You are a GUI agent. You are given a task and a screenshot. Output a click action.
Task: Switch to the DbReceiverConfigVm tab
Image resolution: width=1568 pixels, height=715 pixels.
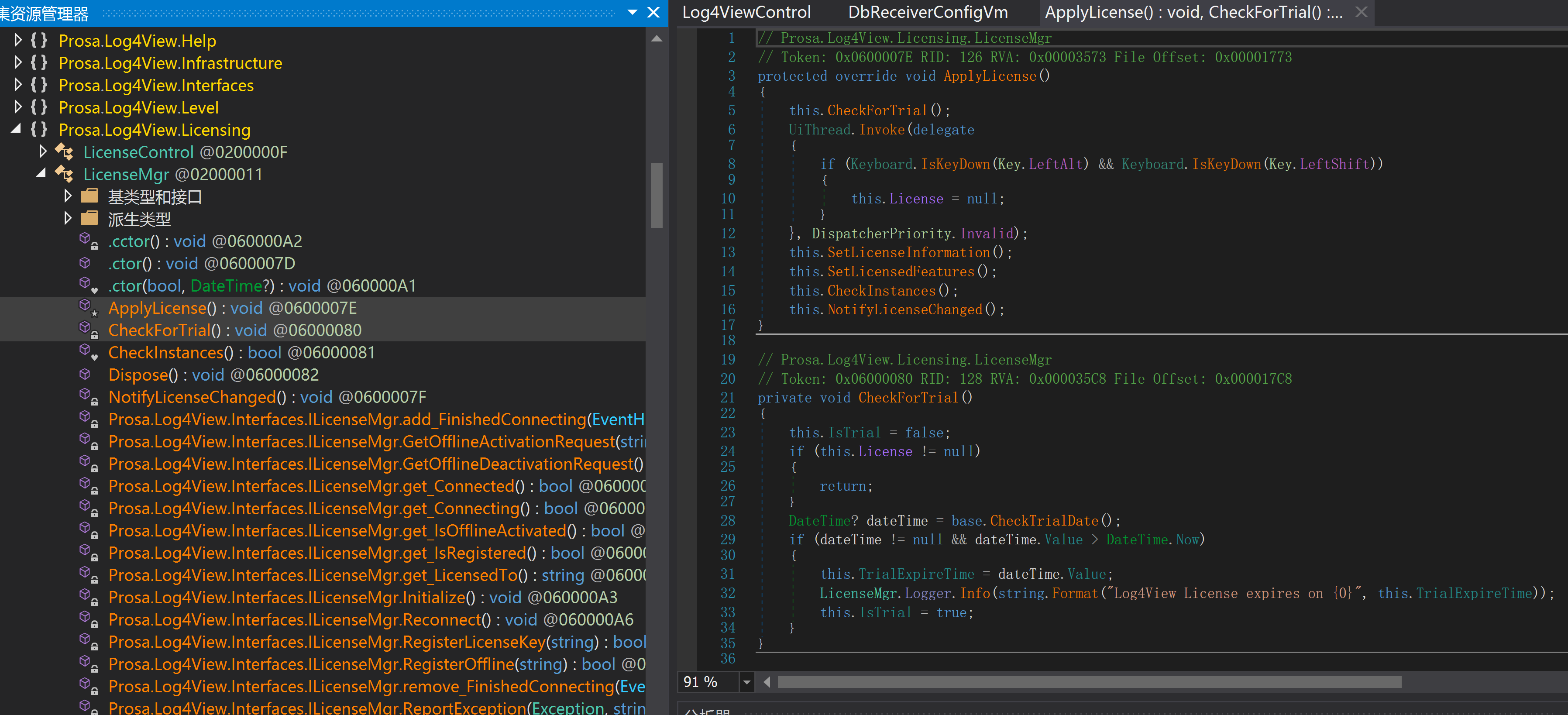tap(928, 12)
